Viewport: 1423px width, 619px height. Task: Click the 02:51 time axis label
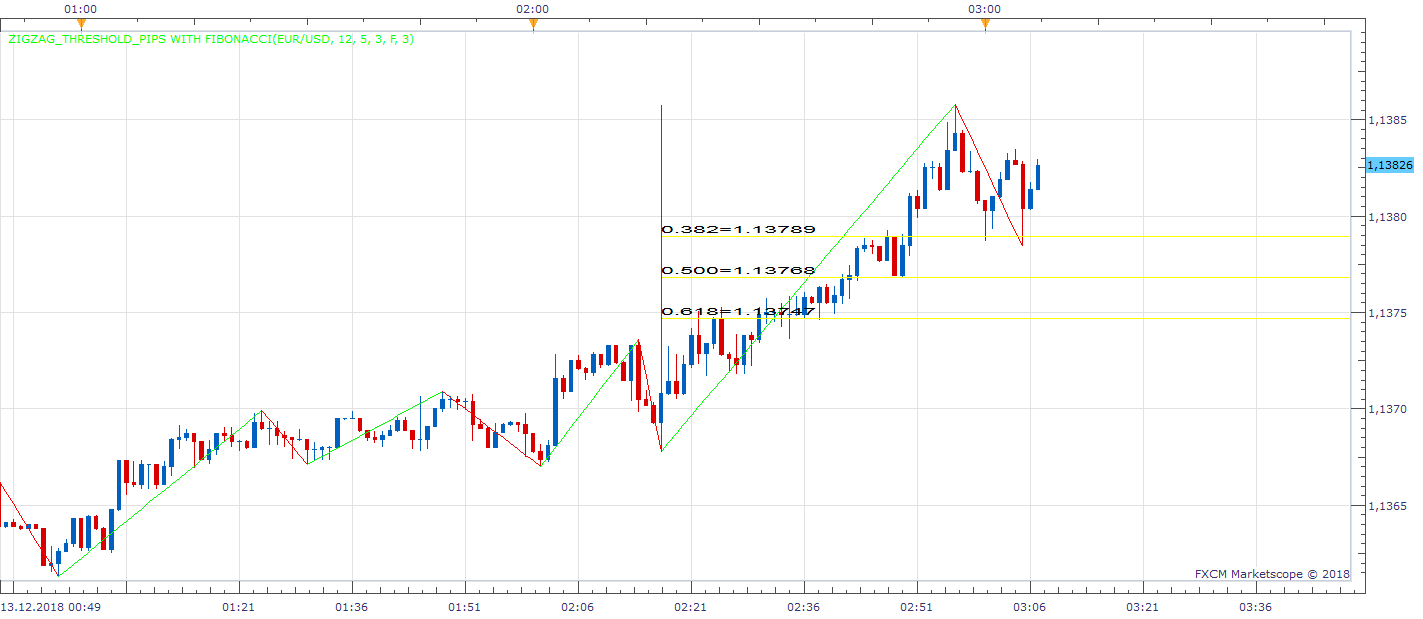[916, 607]
